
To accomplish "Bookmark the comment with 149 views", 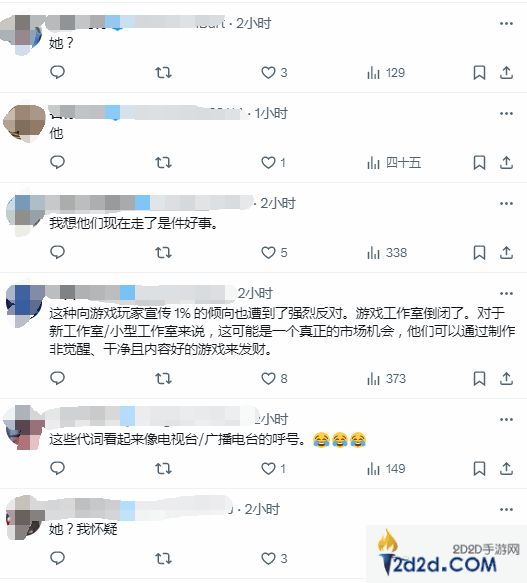I will [x=479, y=468].
